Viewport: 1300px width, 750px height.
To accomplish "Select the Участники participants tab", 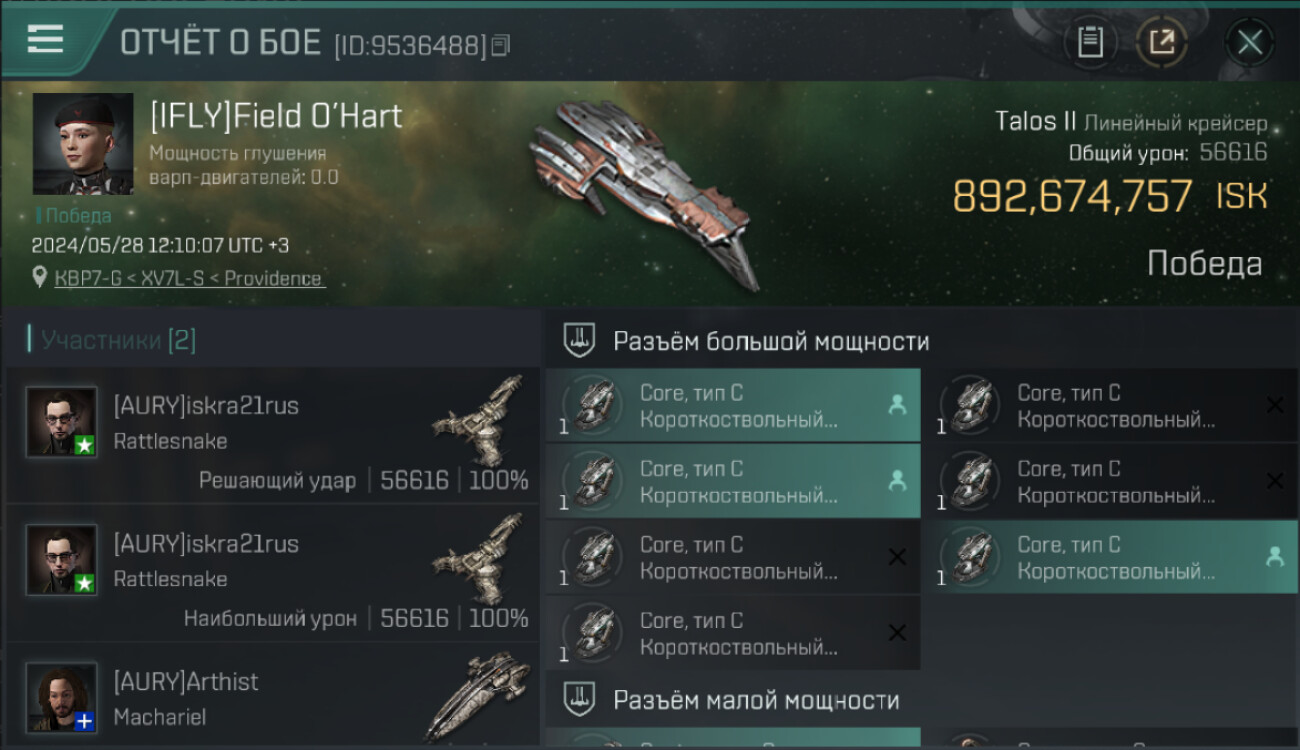I will coord(112,340).
